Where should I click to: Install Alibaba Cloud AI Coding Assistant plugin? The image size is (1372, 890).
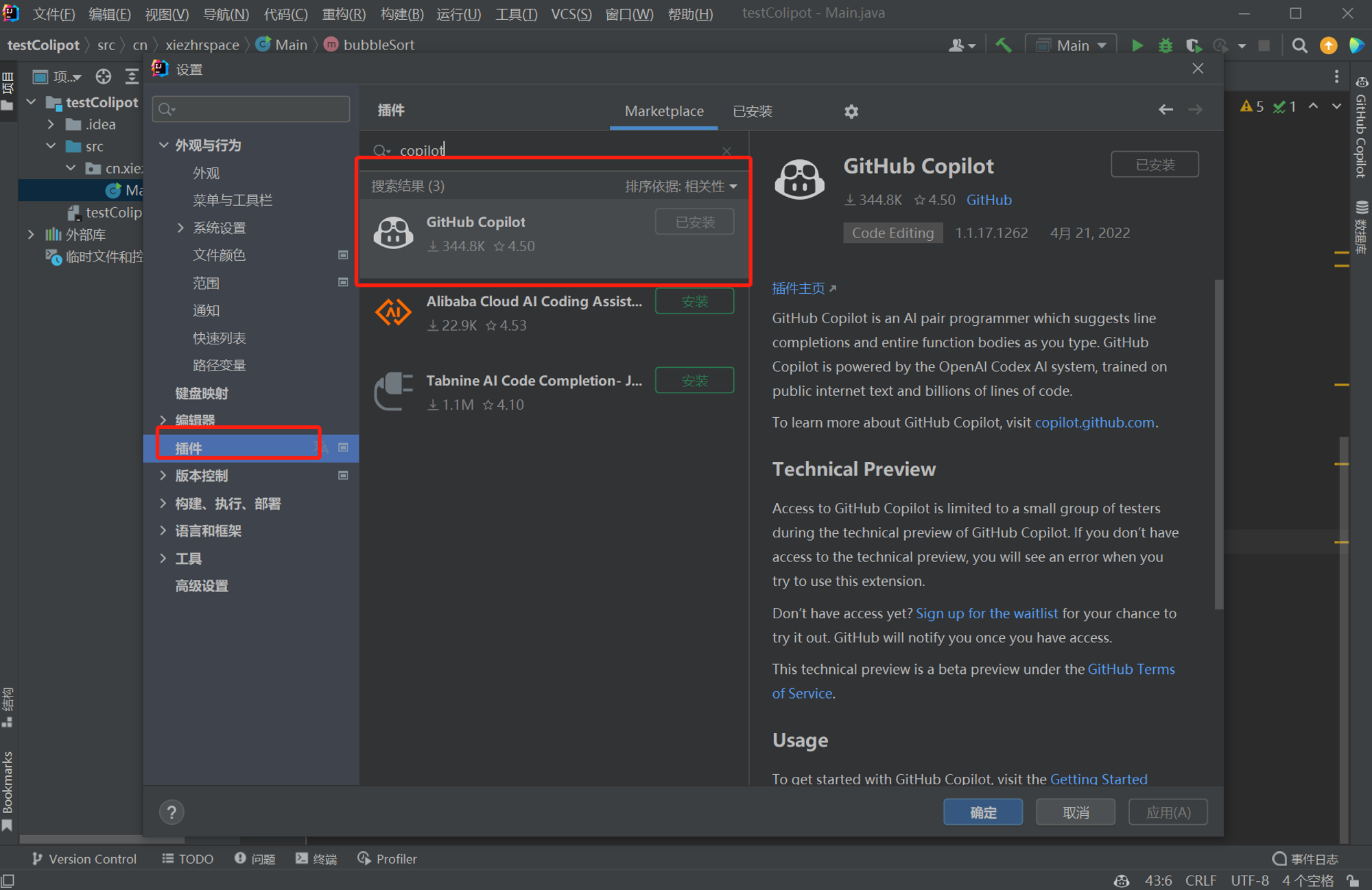point(694,301)
